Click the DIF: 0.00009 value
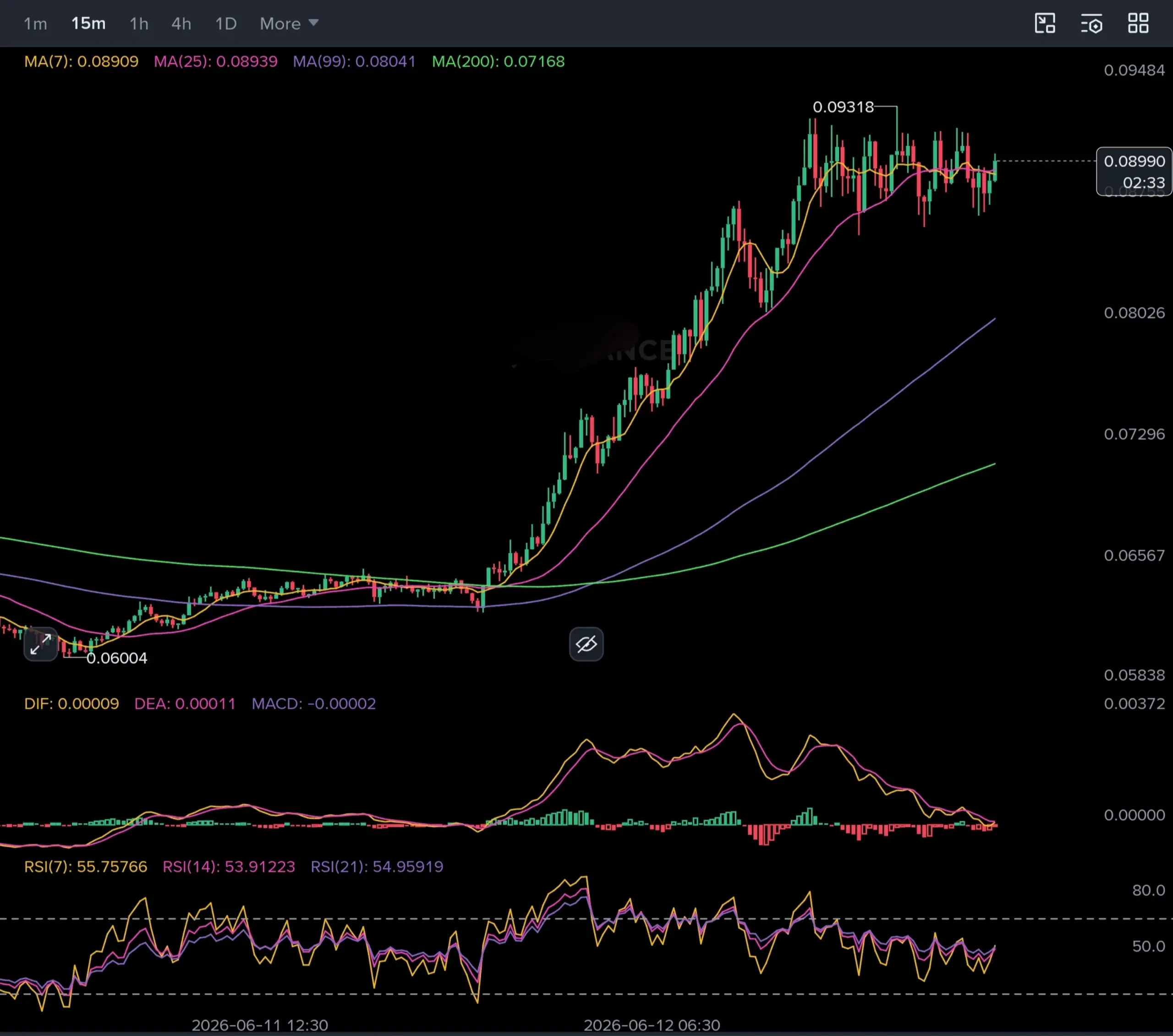The height and width of the screenshot is (1036, 1173). click(72, 704)
